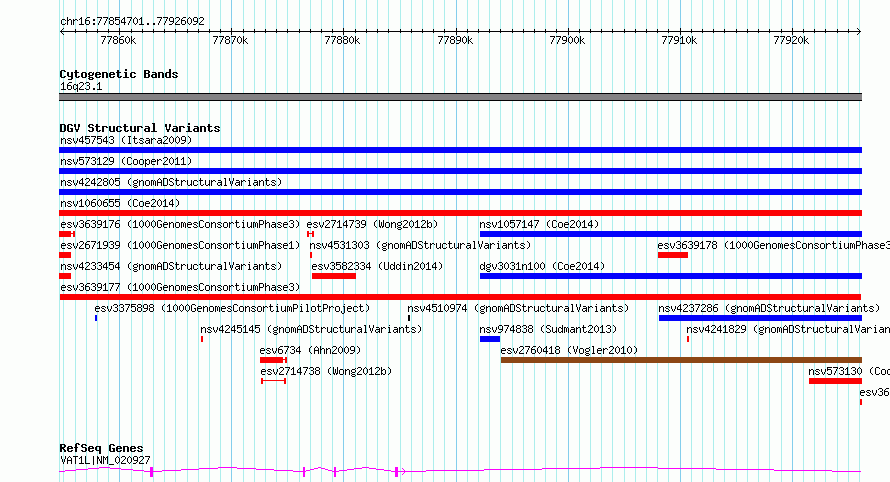Click the blue bar under nsv573129
This screenshot has width=890, height=482.
460,171
